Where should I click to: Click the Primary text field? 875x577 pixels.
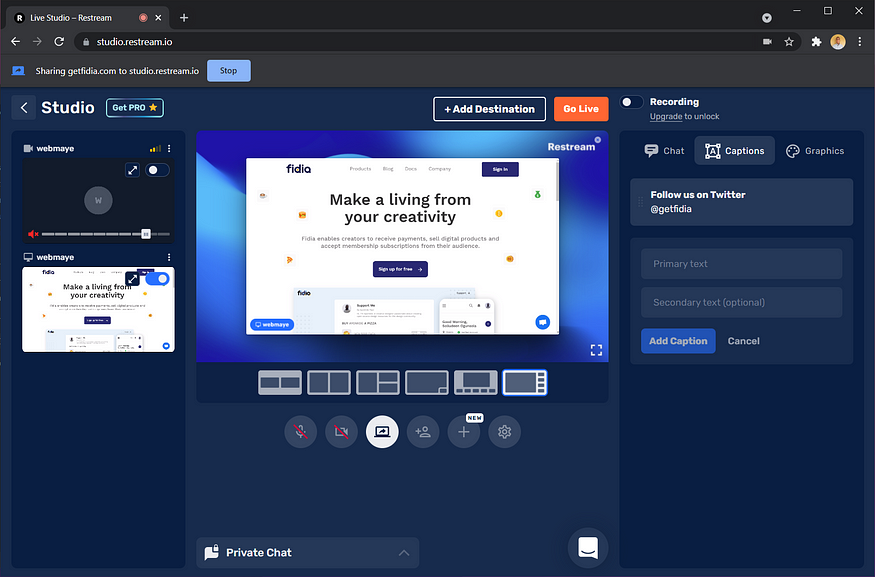tap(741, 264)
